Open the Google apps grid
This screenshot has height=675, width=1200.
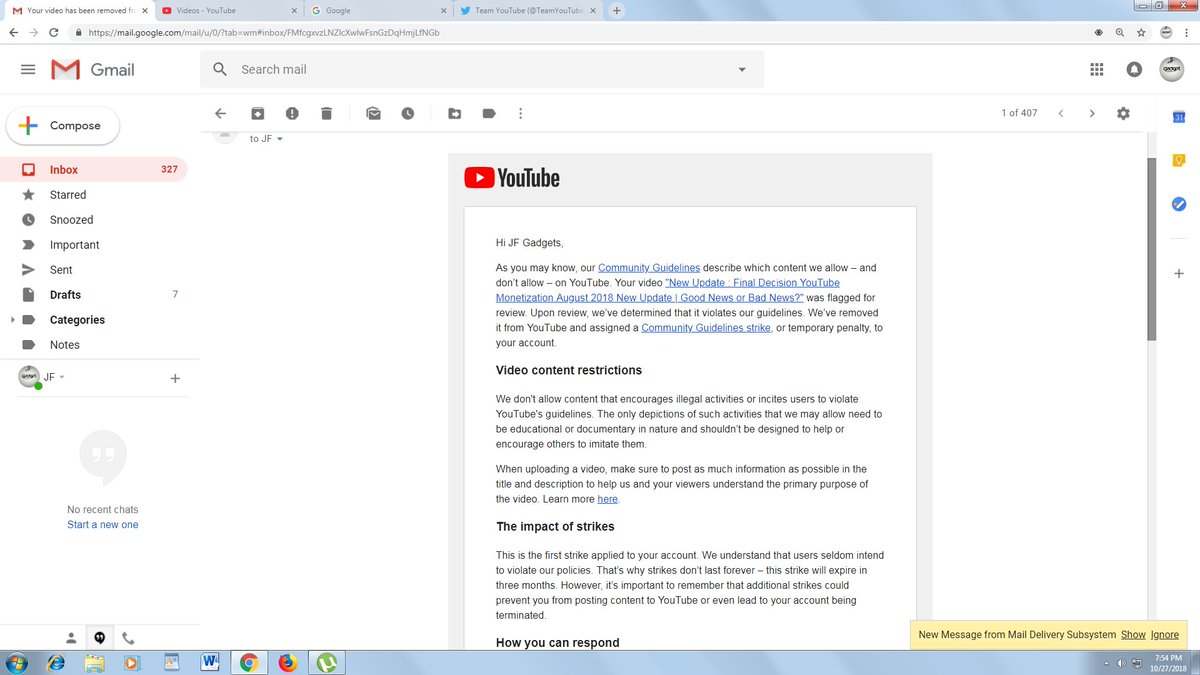point(1096,70)
